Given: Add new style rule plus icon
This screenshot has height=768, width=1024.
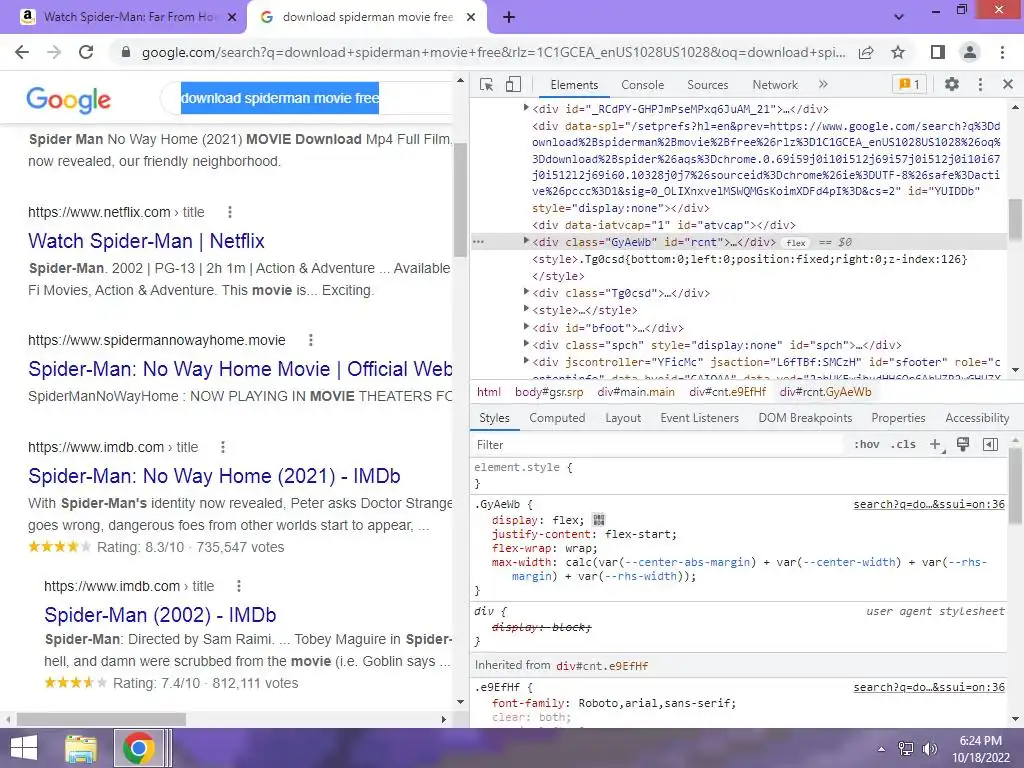Looking at the screenshot, I should tap(936, 445).
